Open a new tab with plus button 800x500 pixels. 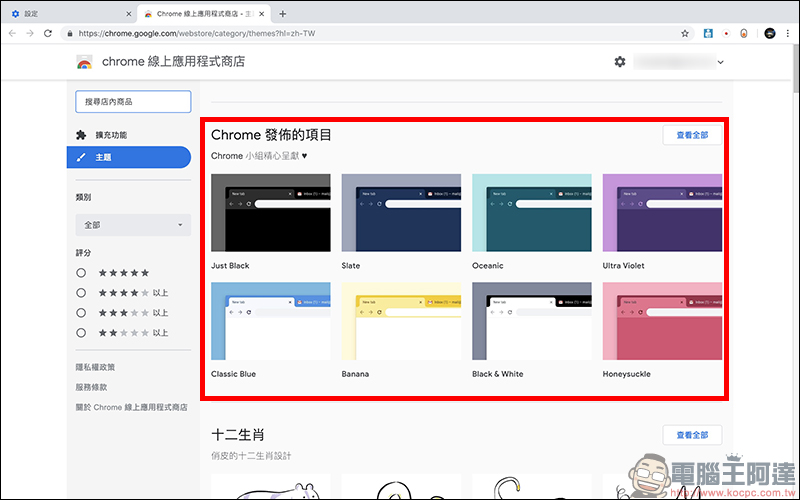[x=283, y=14]
